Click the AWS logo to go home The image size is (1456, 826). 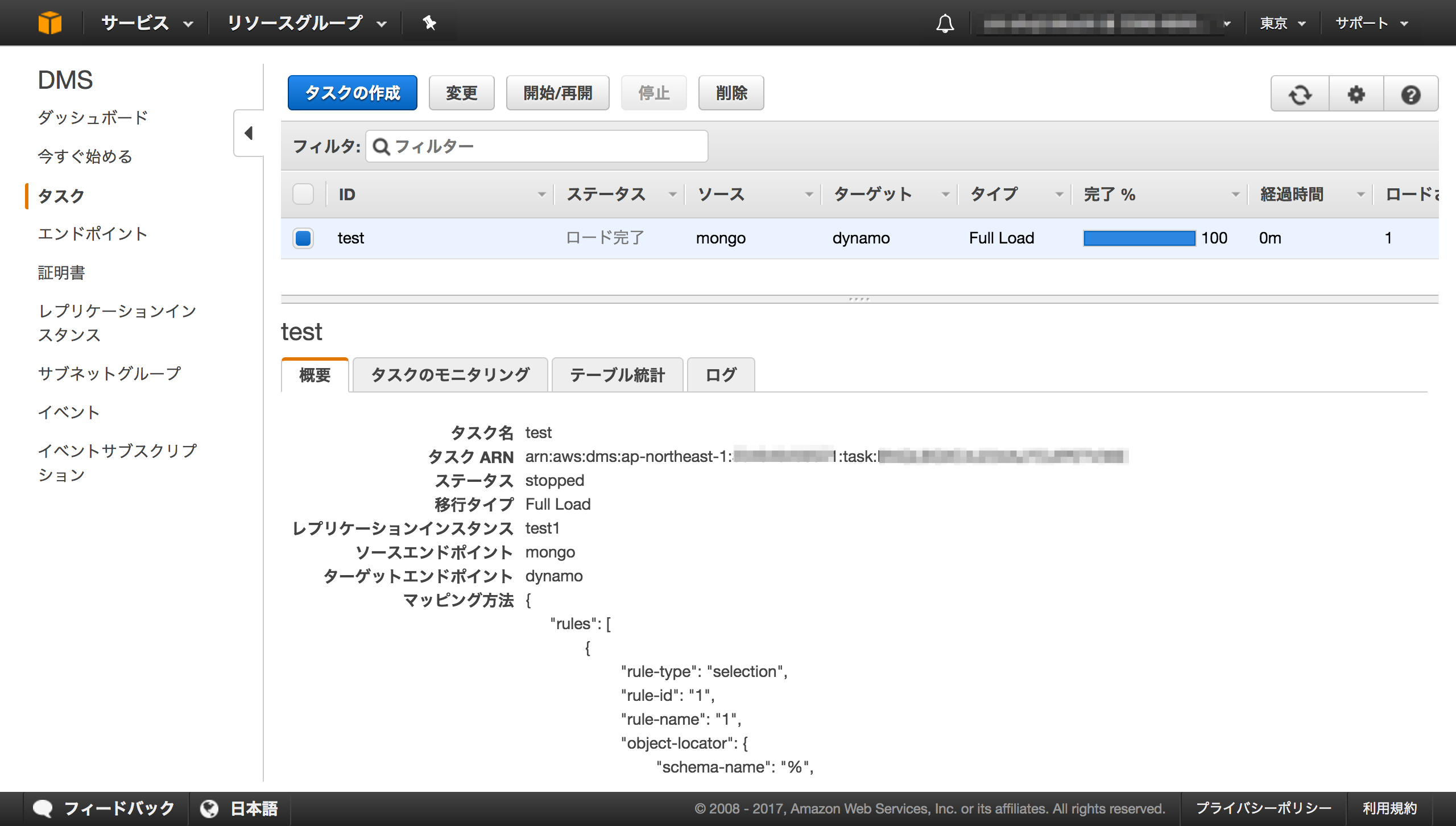click(x=50, y=23)
